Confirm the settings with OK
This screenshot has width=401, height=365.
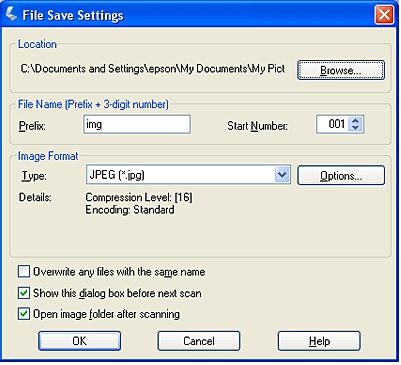pyautogui.click(x=79, y=341)
